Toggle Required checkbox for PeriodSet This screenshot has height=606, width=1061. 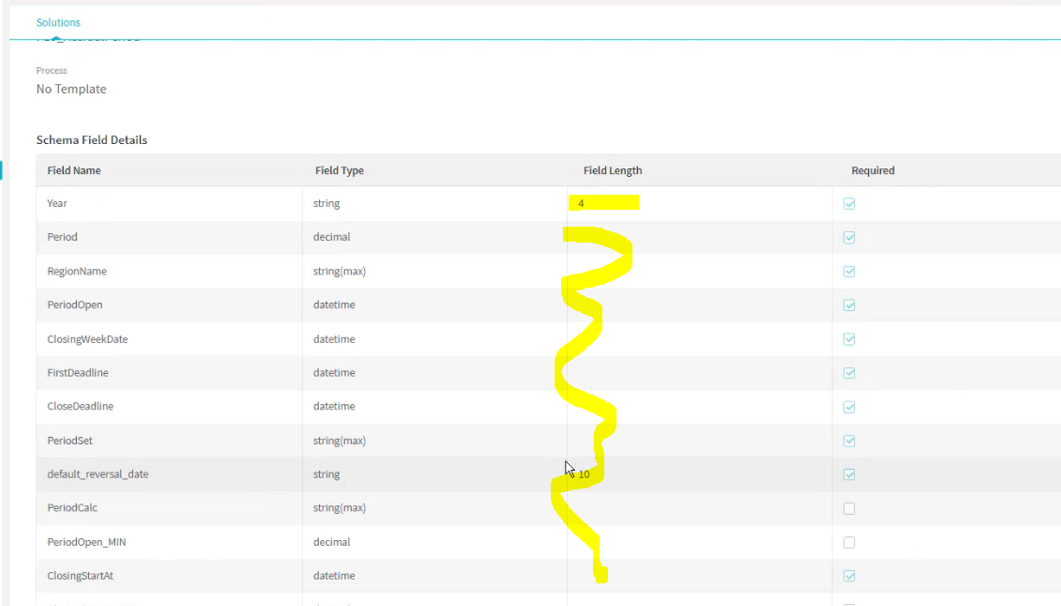(x=849, y=440)
